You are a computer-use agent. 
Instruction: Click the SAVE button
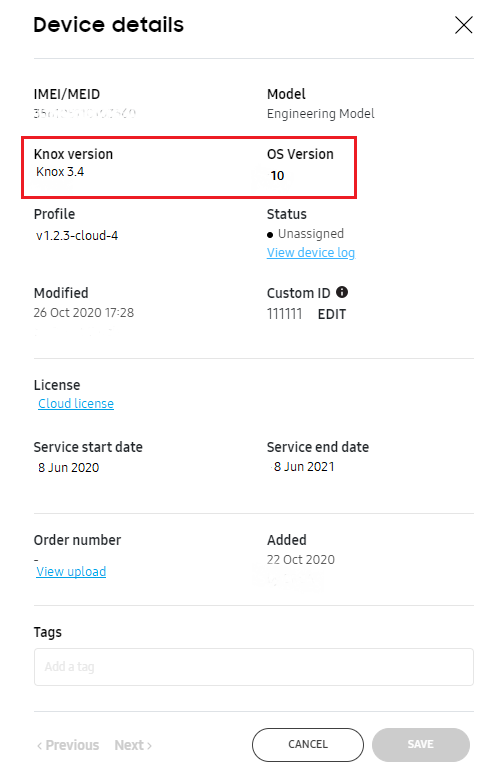coord(421,744)
